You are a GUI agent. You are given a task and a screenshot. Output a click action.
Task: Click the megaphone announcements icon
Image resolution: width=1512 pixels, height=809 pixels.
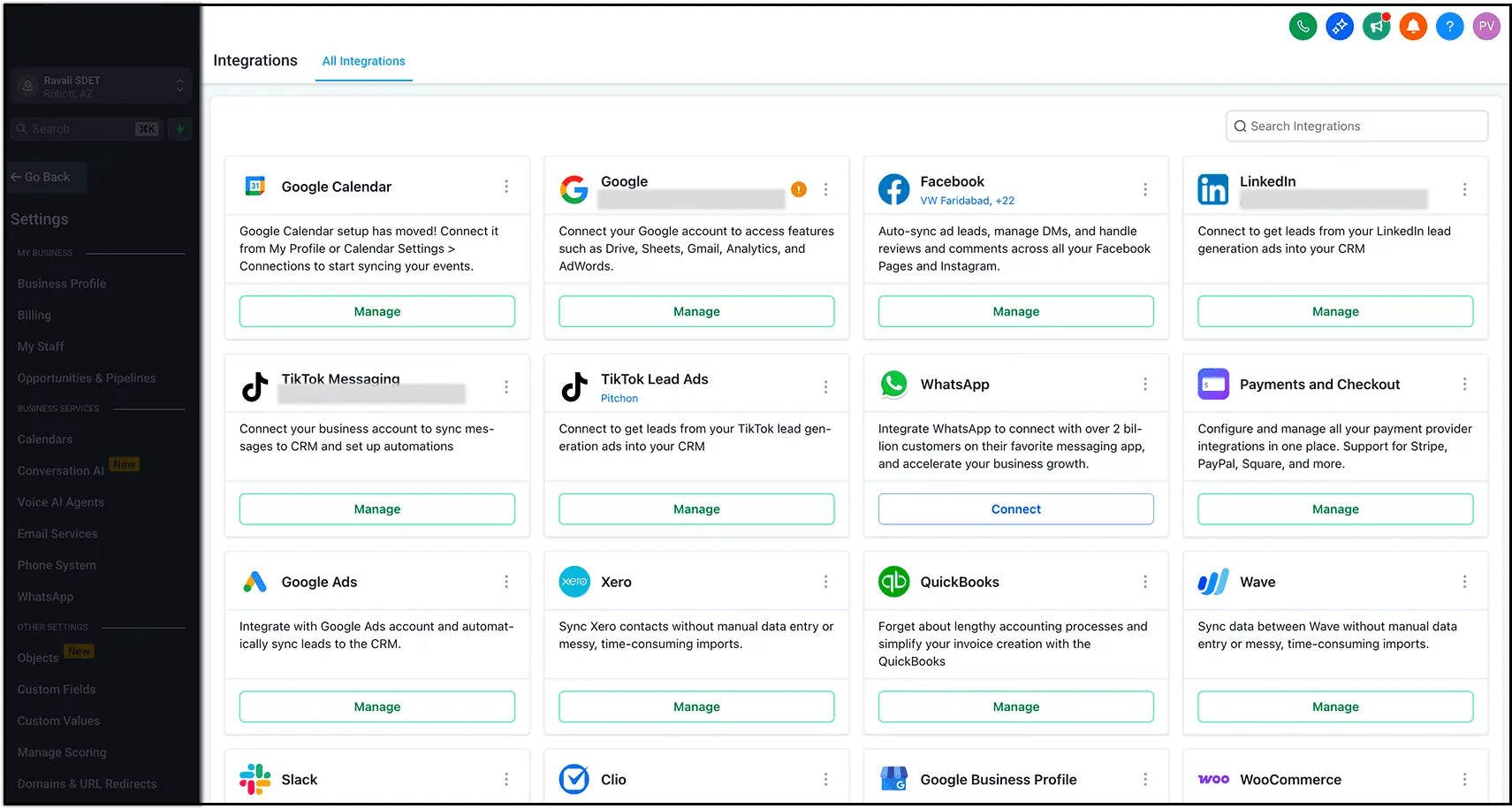pyautogui.click(x=1376, y=27)
